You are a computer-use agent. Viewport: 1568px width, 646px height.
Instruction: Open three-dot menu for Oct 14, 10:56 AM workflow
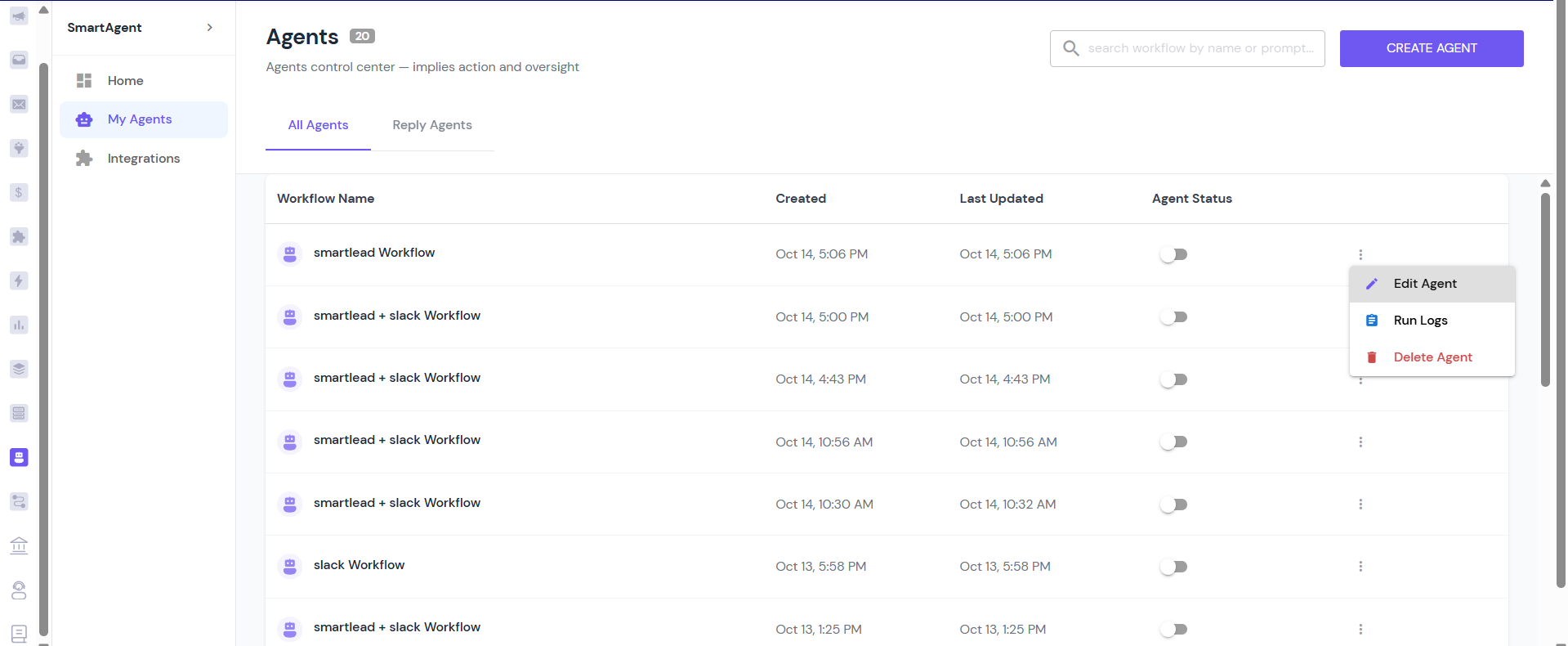click(x=1360, y=442)
